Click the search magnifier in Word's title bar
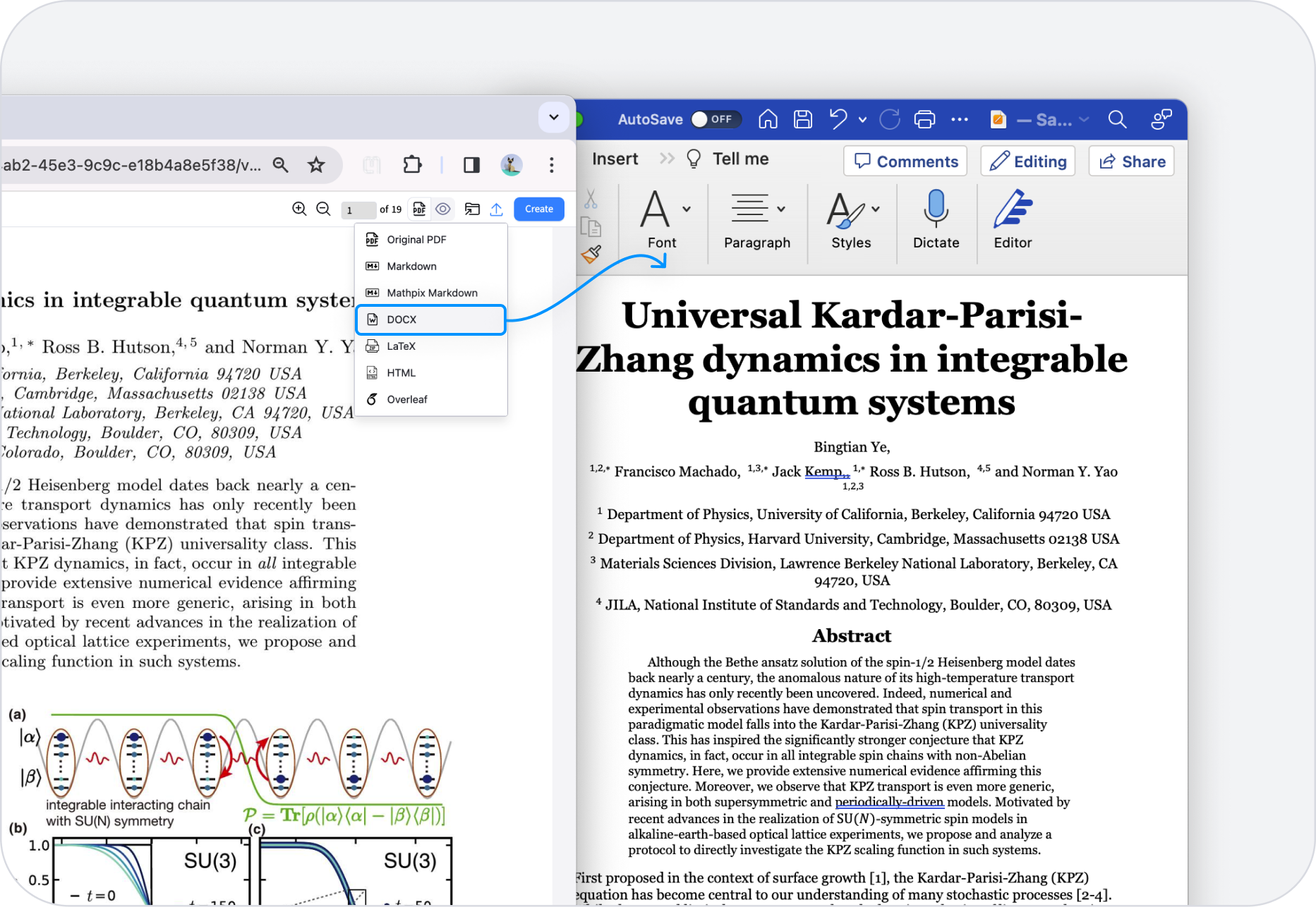Screen dimensions: 1316x907 (x=1118, y=119)
